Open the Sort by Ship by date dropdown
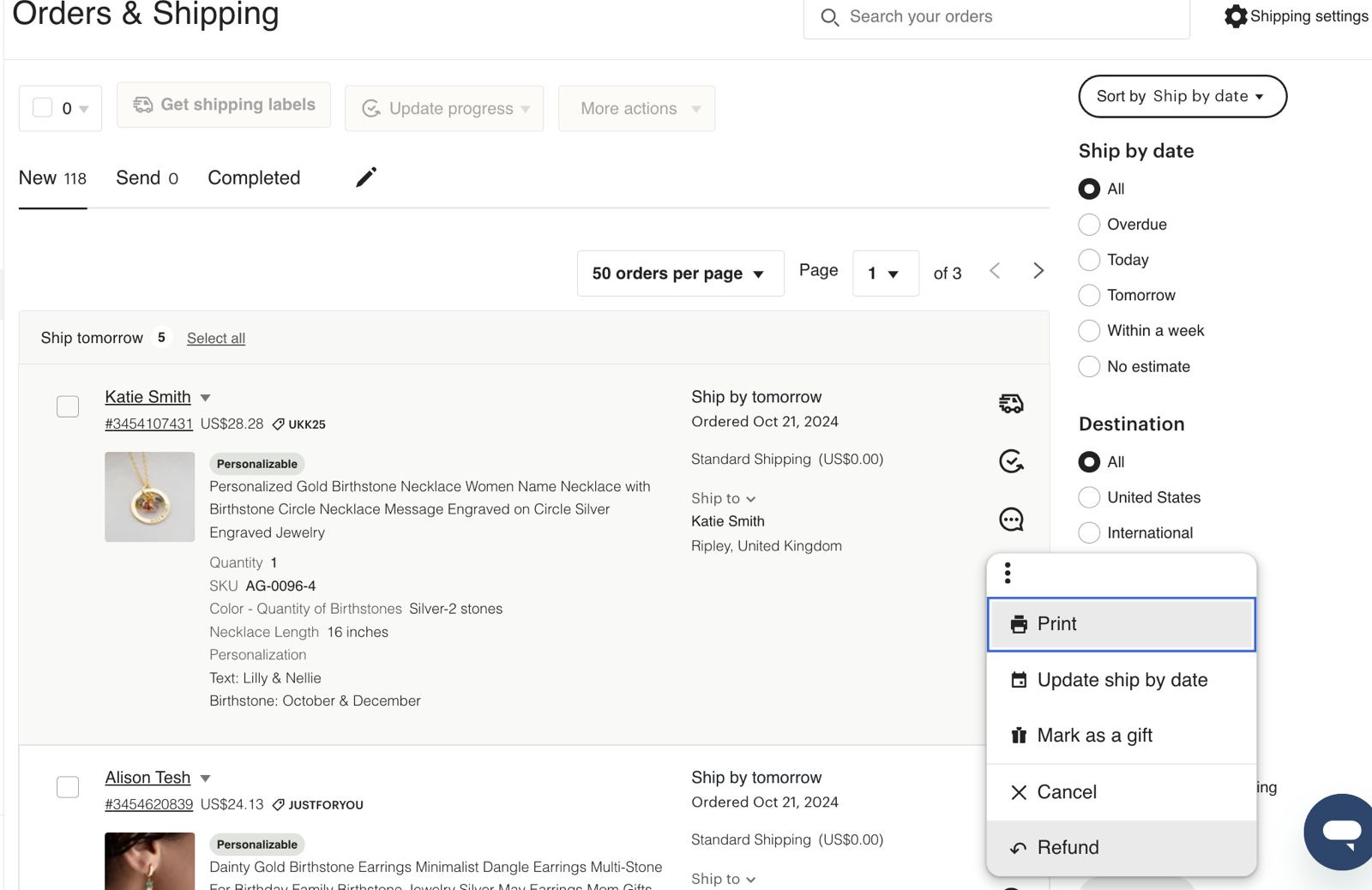 (x=1182, y=96)
